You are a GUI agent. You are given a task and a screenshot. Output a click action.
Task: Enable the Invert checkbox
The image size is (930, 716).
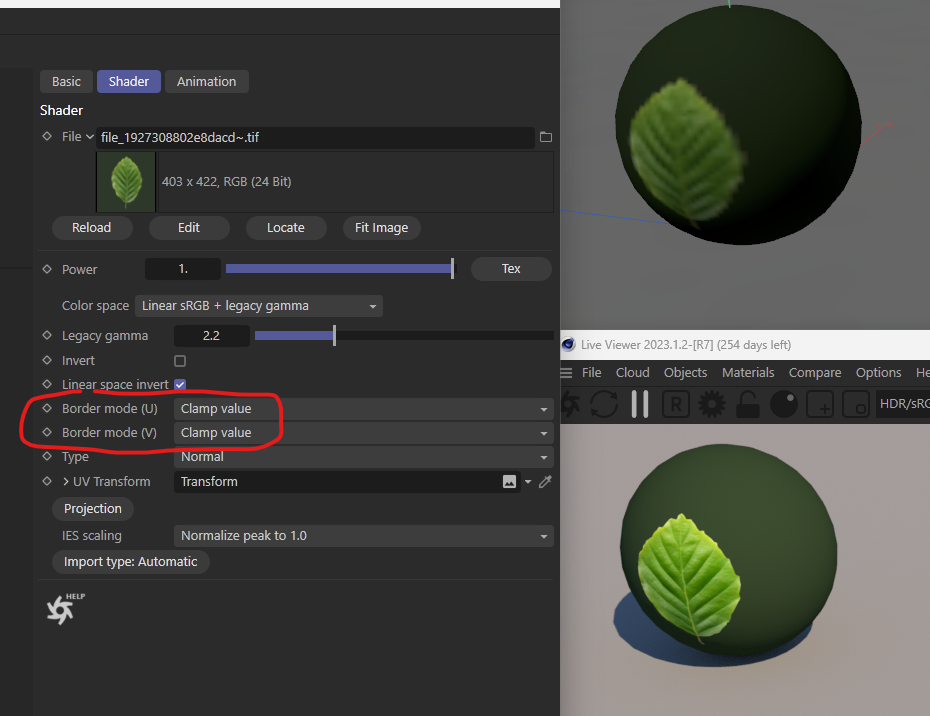click(x=180, y=361)
